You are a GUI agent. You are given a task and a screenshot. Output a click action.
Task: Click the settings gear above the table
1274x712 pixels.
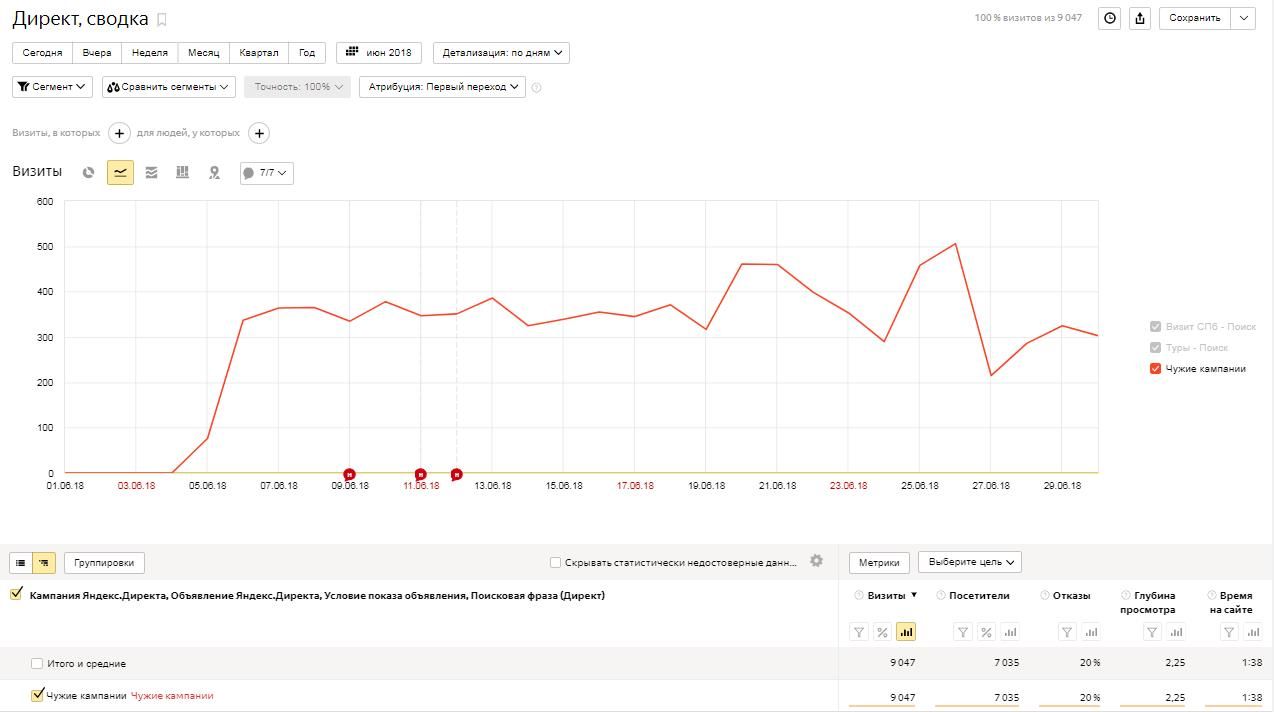[816, 561]
